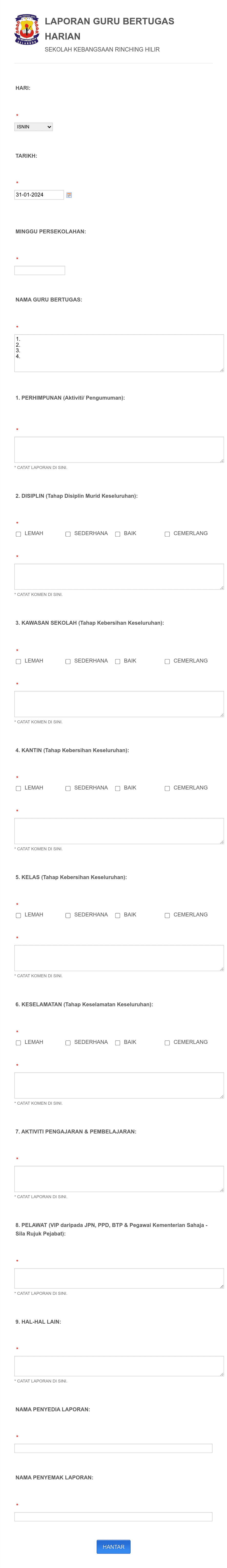Check LEMAH under KANTIN section
Screen dimensions: 227x1568
18,788
